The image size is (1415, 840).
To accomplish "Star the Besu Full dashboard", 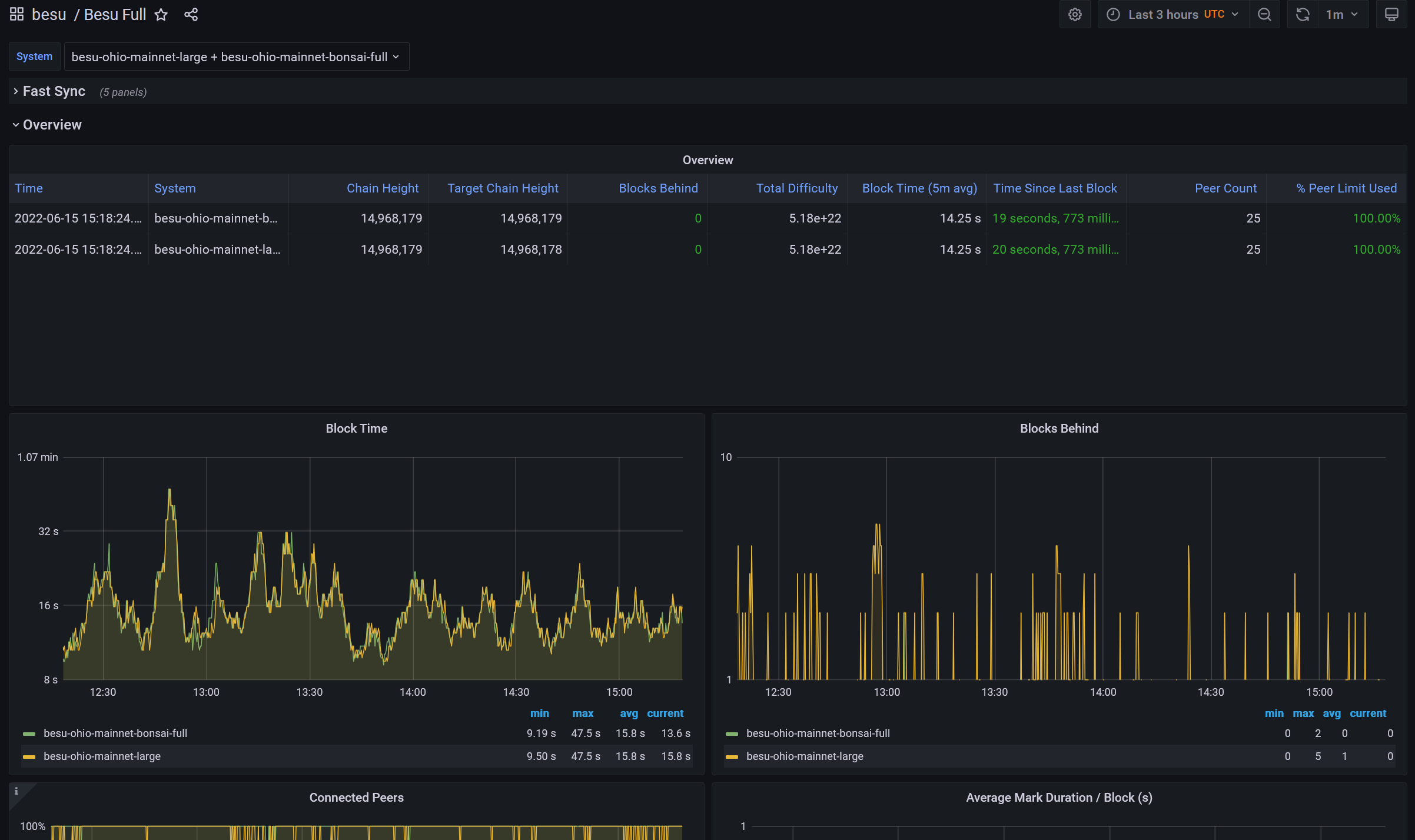I will pos(161,15).
